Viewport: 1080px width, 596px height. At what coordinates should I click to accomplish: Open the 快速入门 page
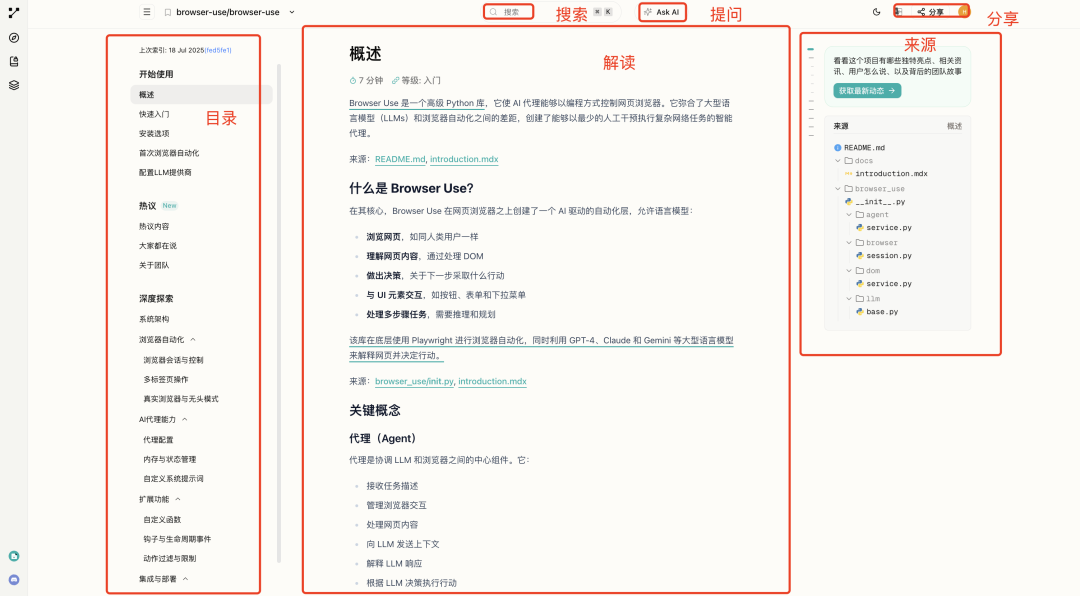coord(154,114)
